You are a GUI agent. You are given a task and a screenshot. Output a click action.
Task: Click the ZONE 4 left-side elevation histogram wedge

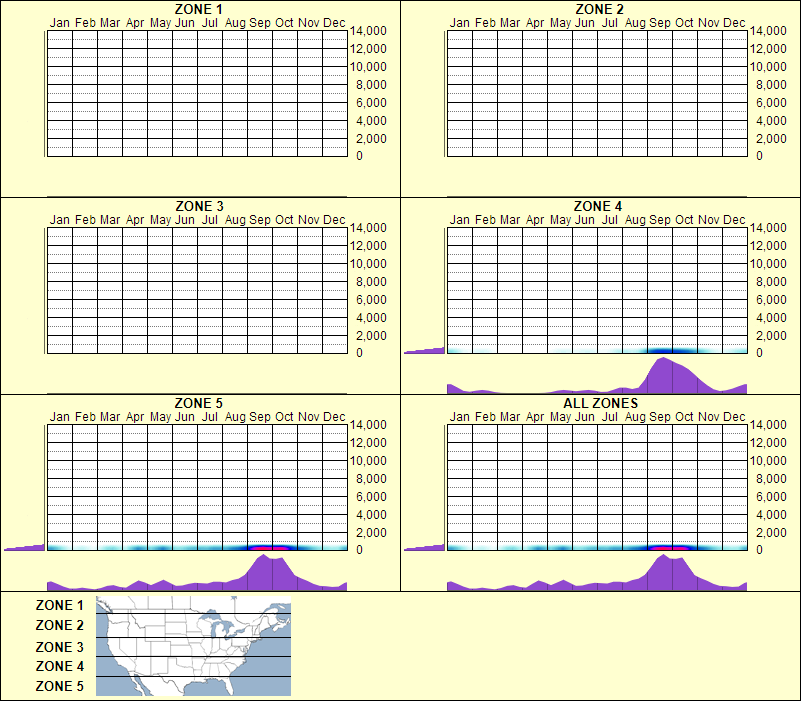pos(425,350)
